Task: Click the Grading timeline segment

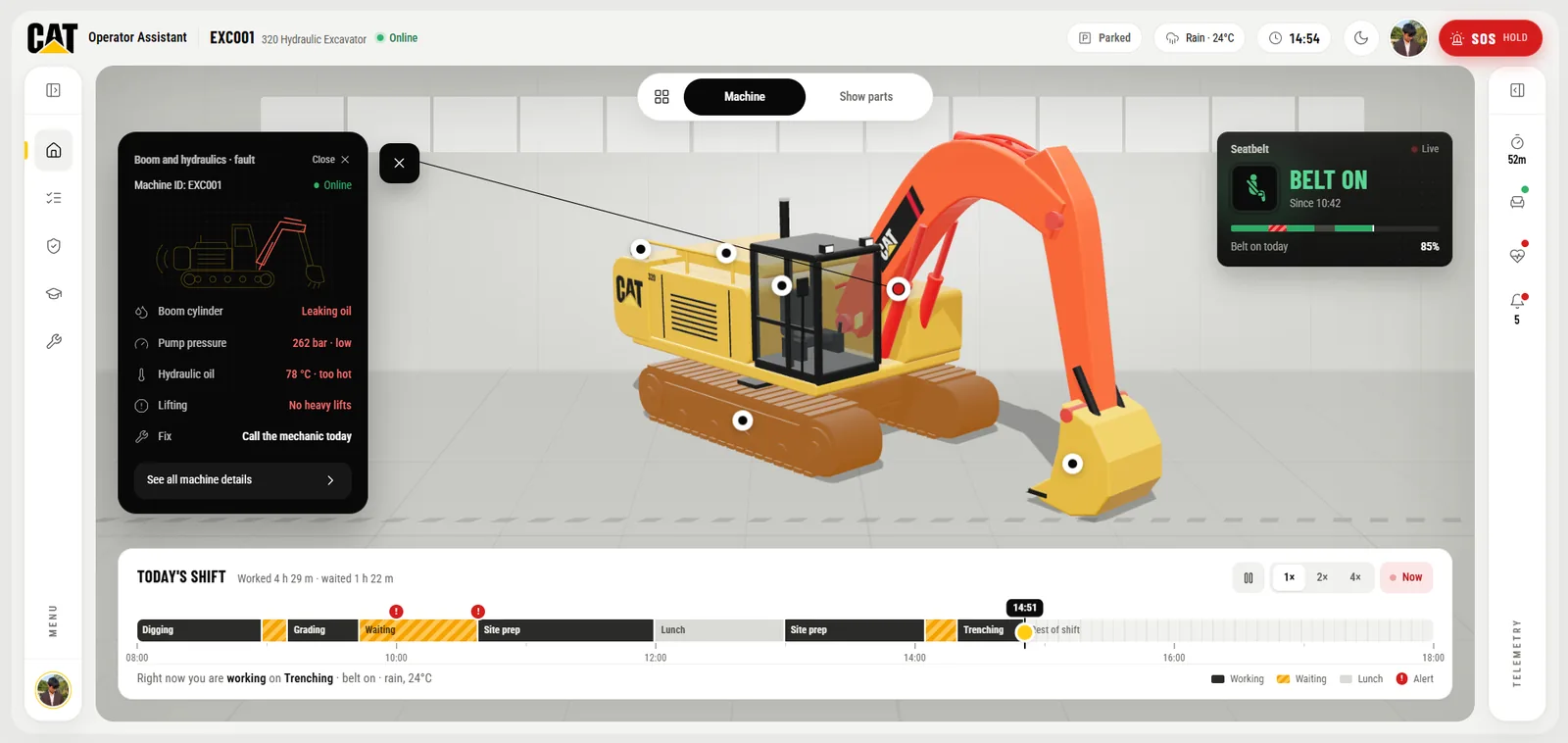Action: coord(323,630)
